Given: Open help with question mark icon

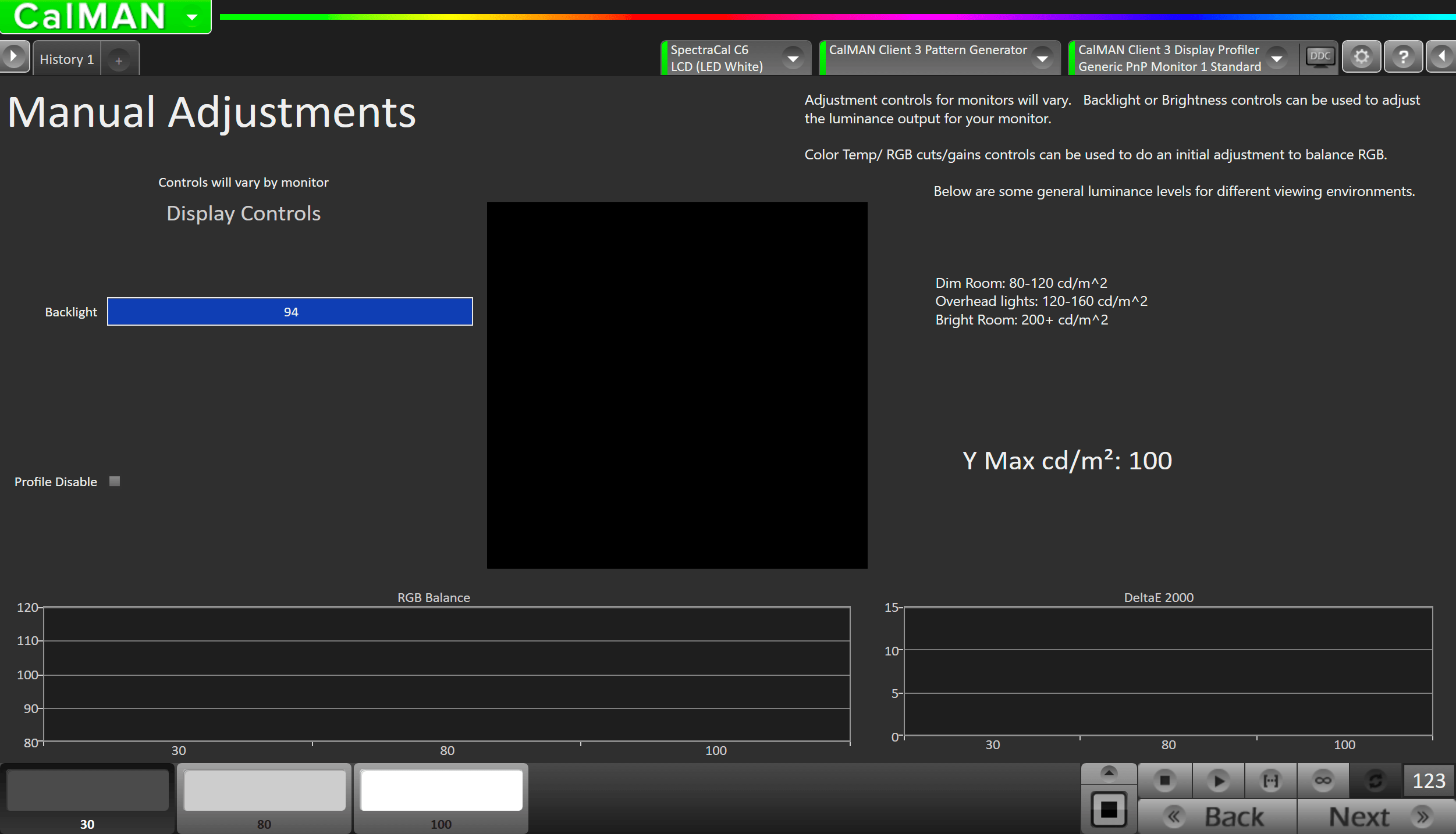Looking at the screenshot, I should pyautogui.click(x=1403, y=57).
